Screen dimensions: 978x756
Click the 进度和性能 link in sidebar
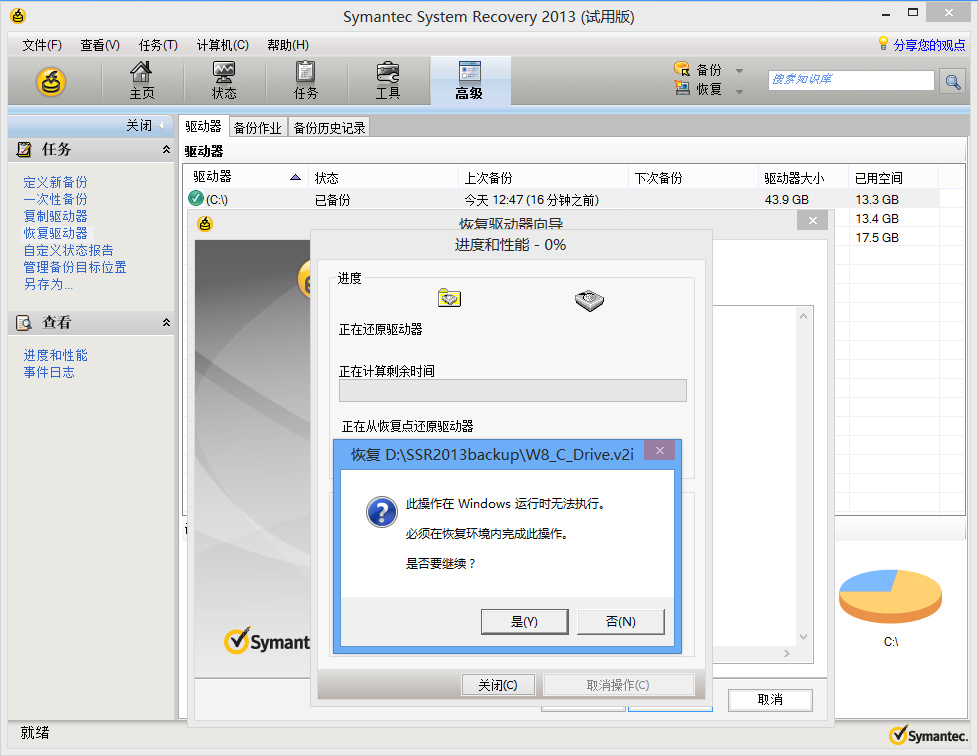[56, 355]
